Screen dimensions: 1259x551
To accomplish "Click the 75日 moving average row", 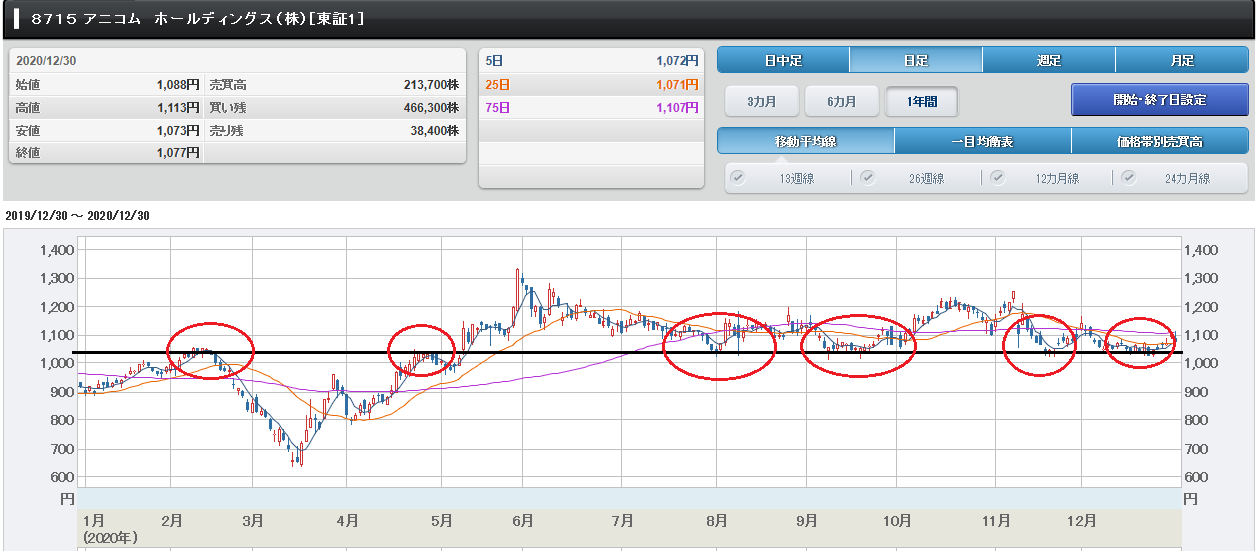I will 592,107.
